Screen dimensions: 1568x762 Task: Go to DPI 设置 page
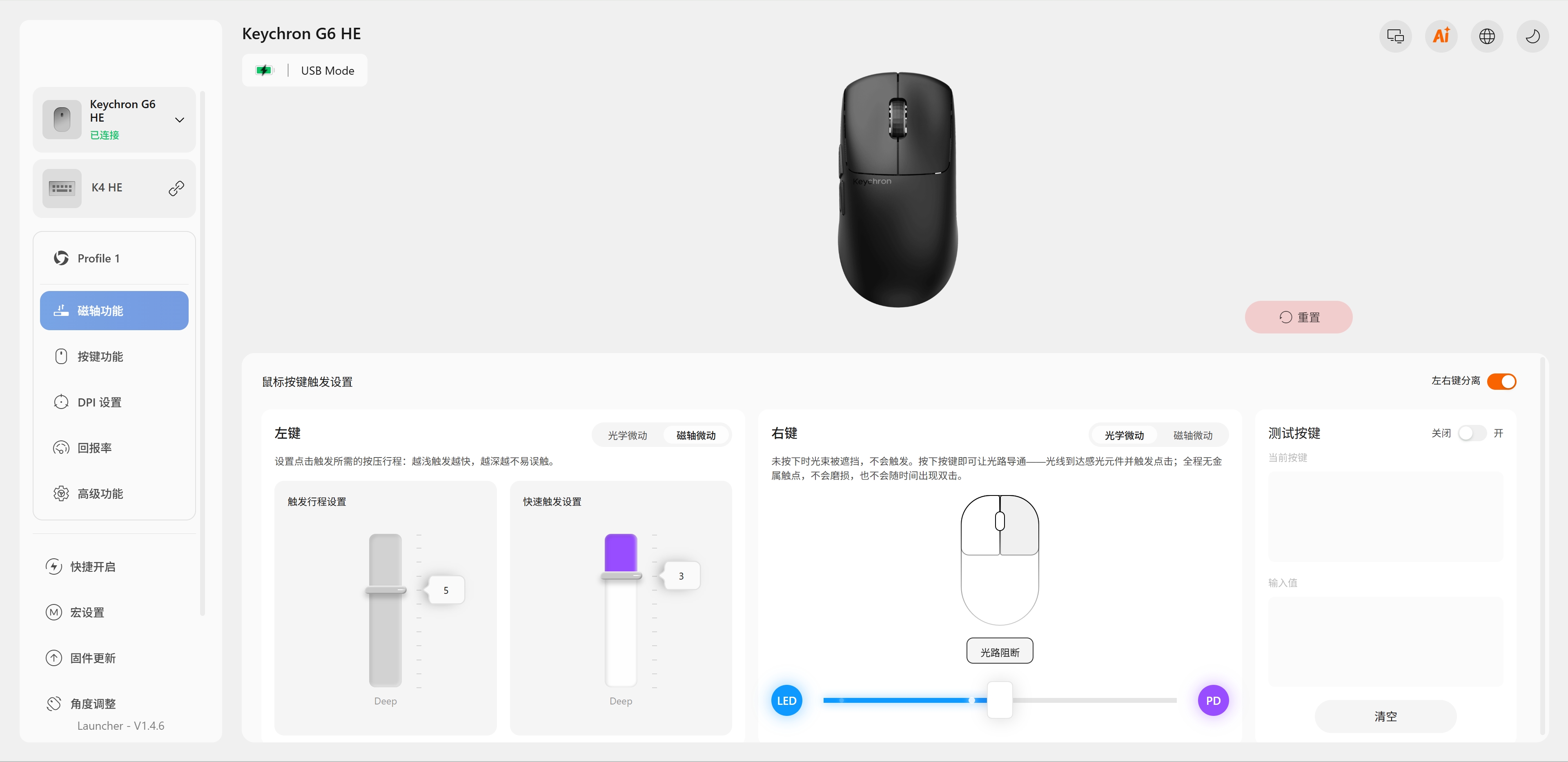[114, 402]
